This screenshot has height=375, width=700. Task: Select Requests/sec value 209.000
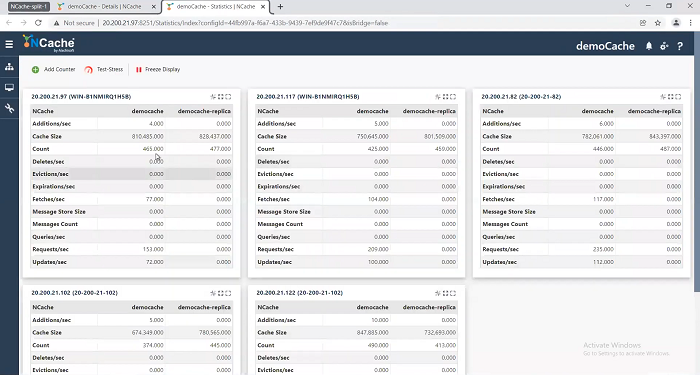pos(378,249)
